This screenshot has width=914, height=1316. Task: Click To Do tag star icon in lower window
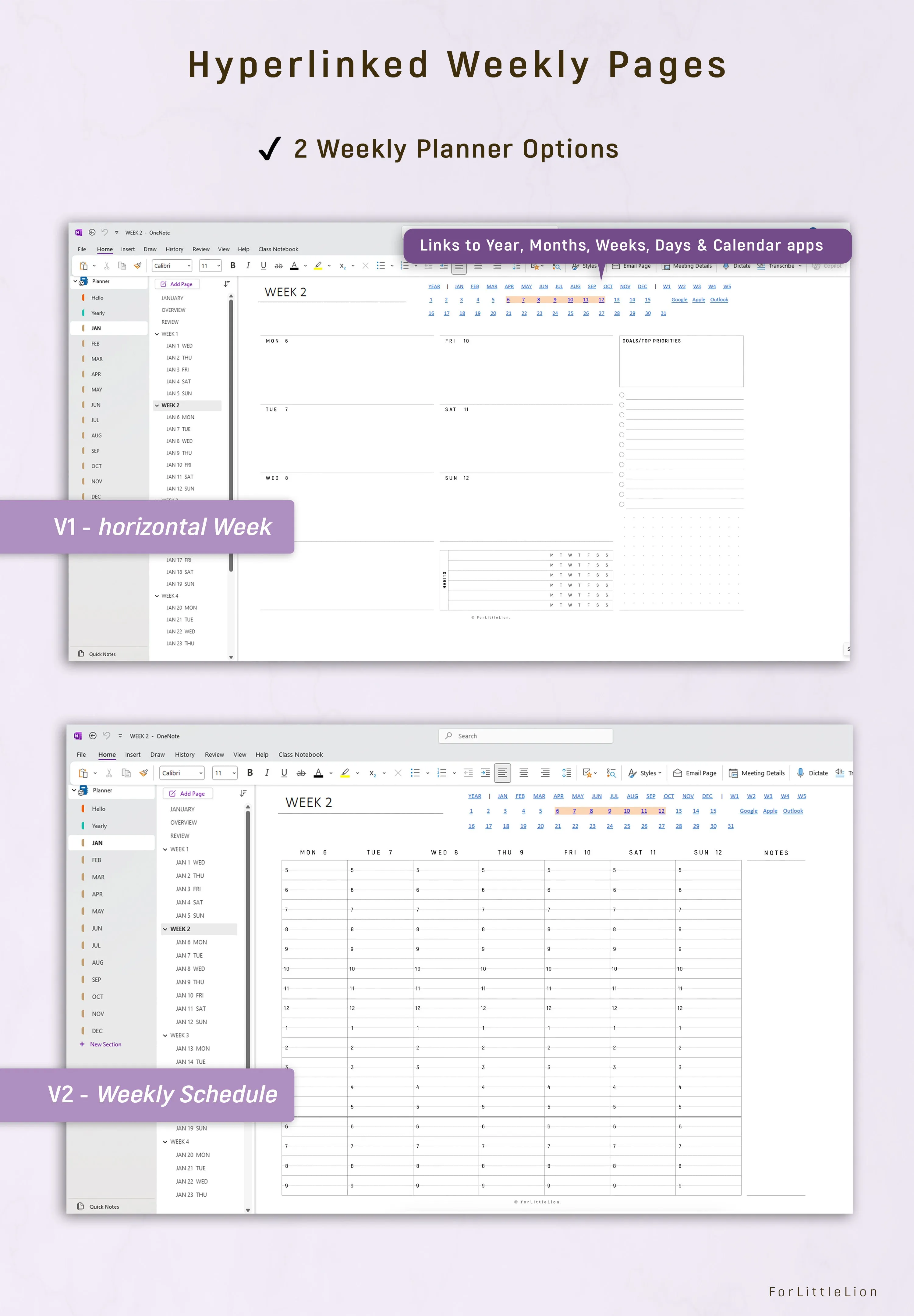click(x=587, y=773)
